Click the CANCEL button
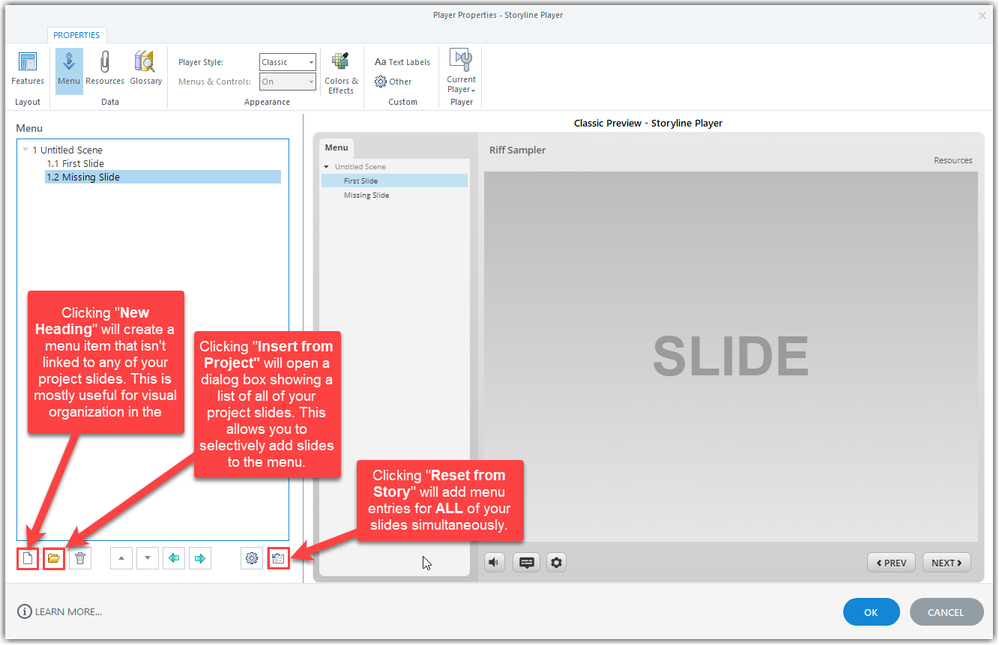The height and width of the screenshot is (645, 999). click(x=945, y=612)
